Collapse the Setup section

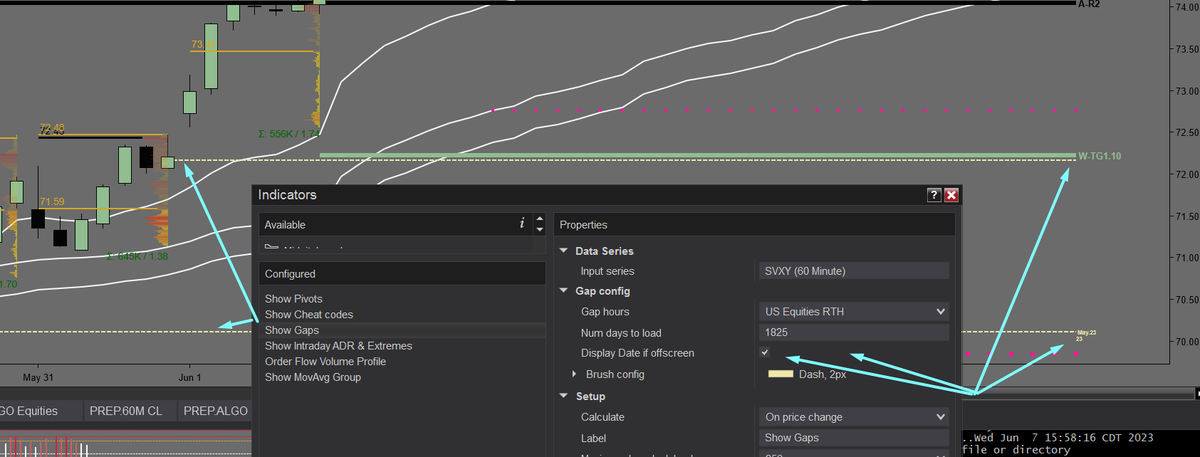pos(566,396)
